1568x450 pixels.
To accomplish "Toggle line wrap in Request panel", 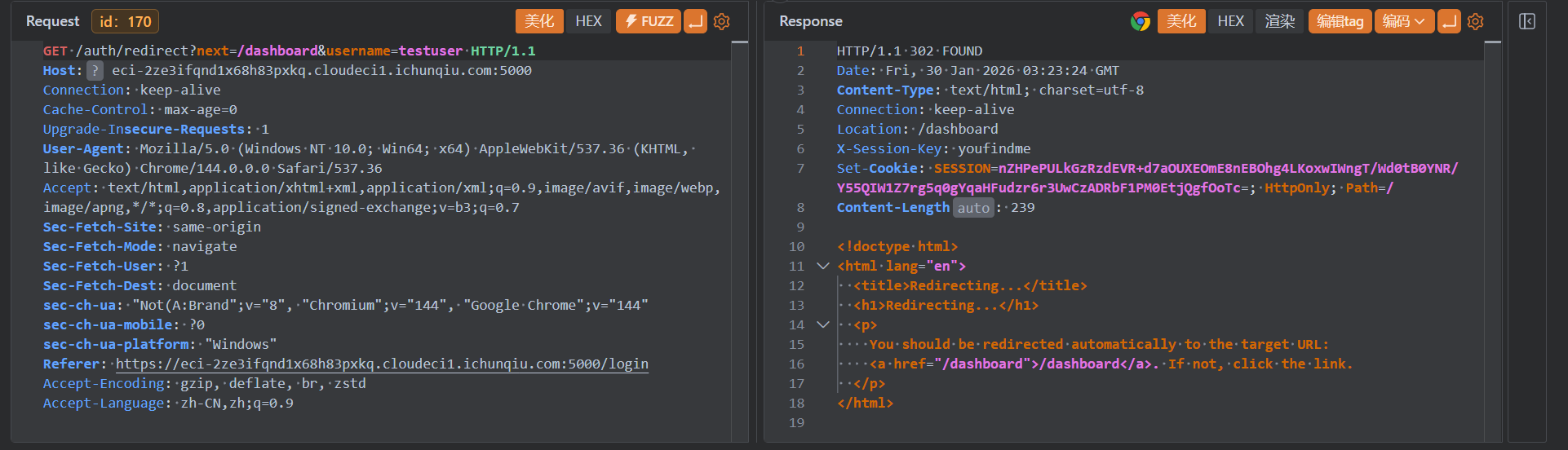I will 696,21.
